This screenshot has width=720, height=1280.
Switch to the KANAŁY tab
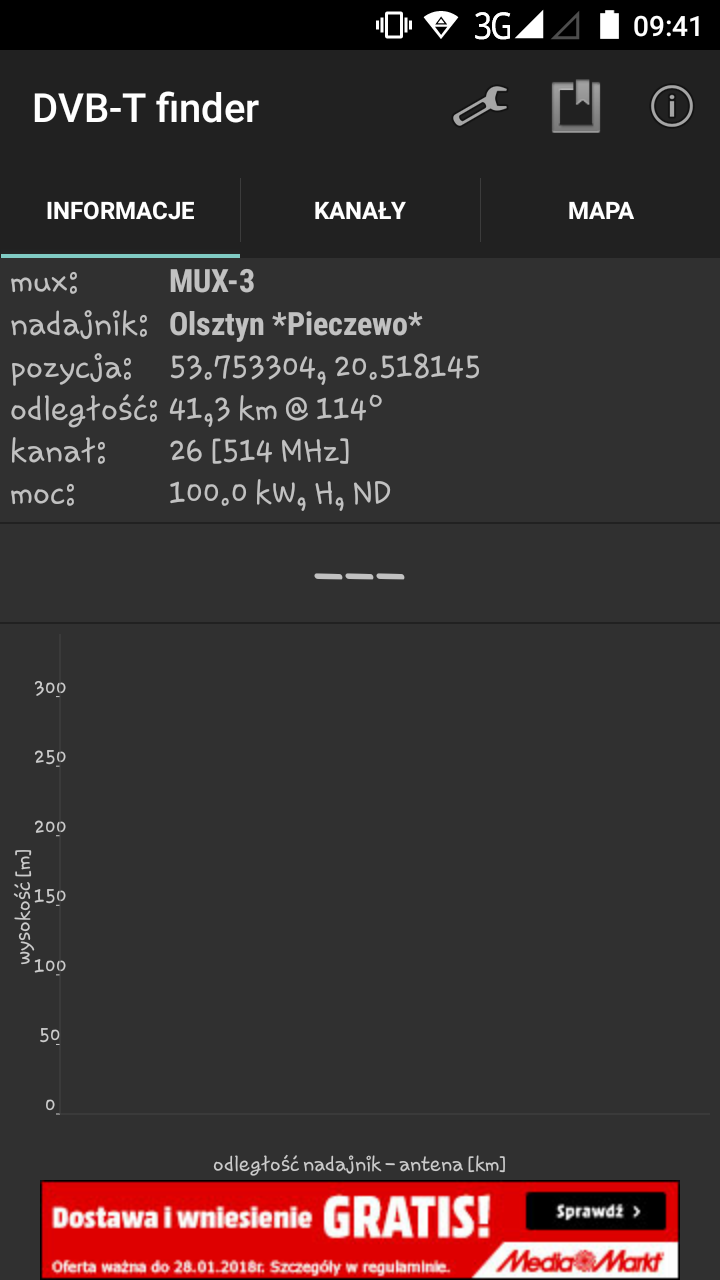coord(360,211)
